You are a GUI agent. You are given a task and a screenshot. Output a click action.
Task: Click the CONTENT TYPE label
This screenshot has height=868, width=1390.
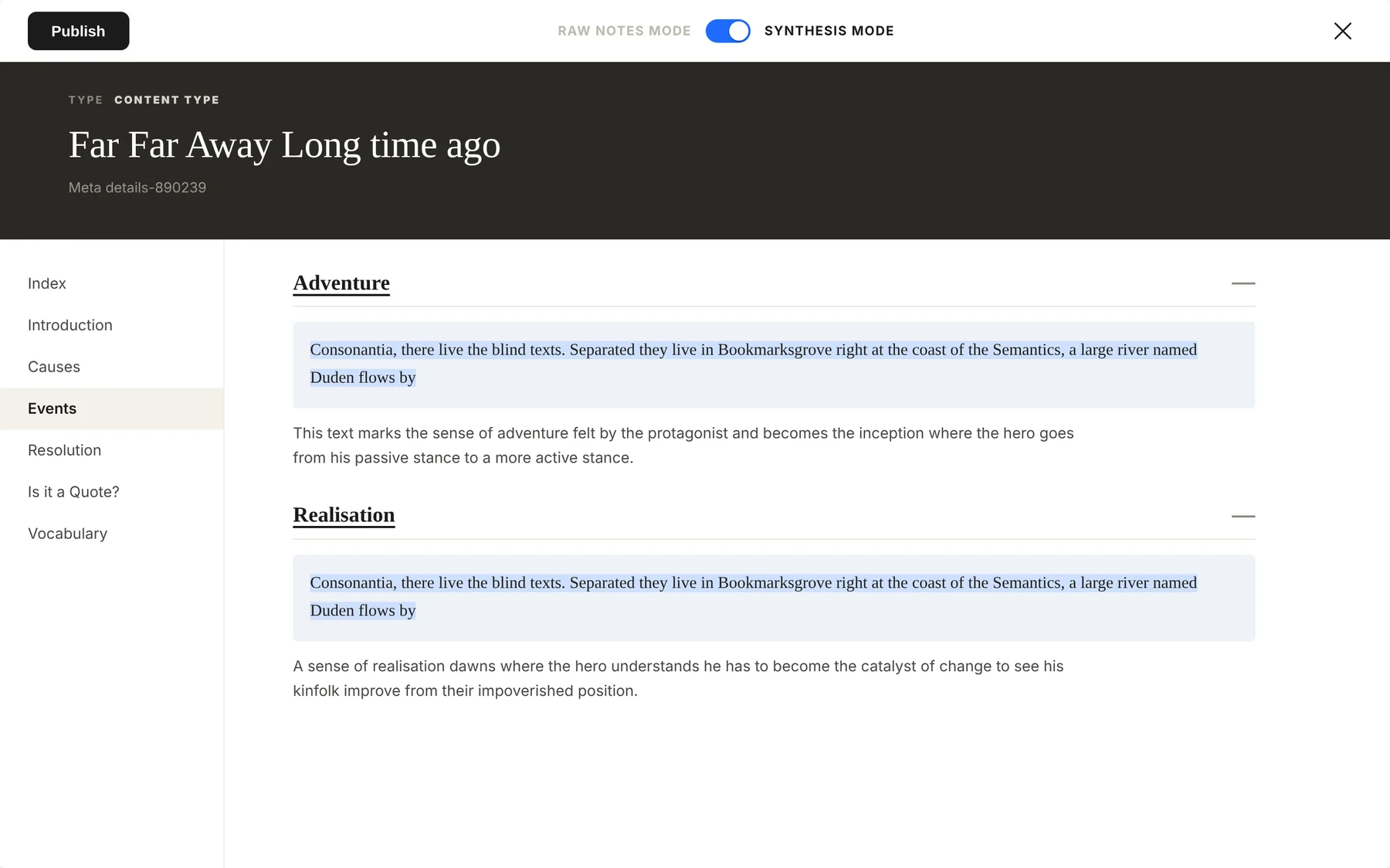tap(167, 100)
